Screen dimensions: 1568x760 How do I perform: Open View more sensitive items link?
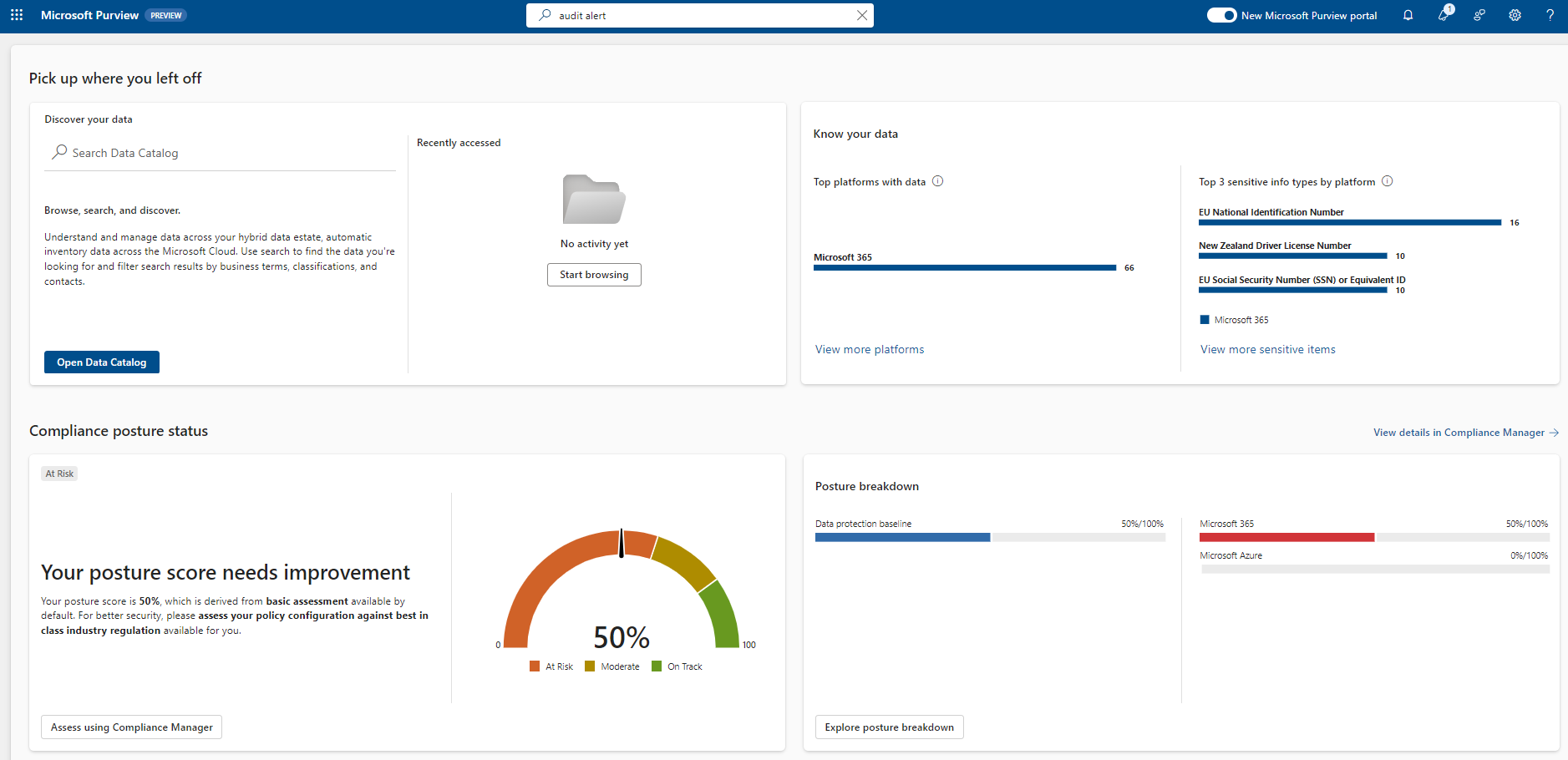click(1267, 350)
